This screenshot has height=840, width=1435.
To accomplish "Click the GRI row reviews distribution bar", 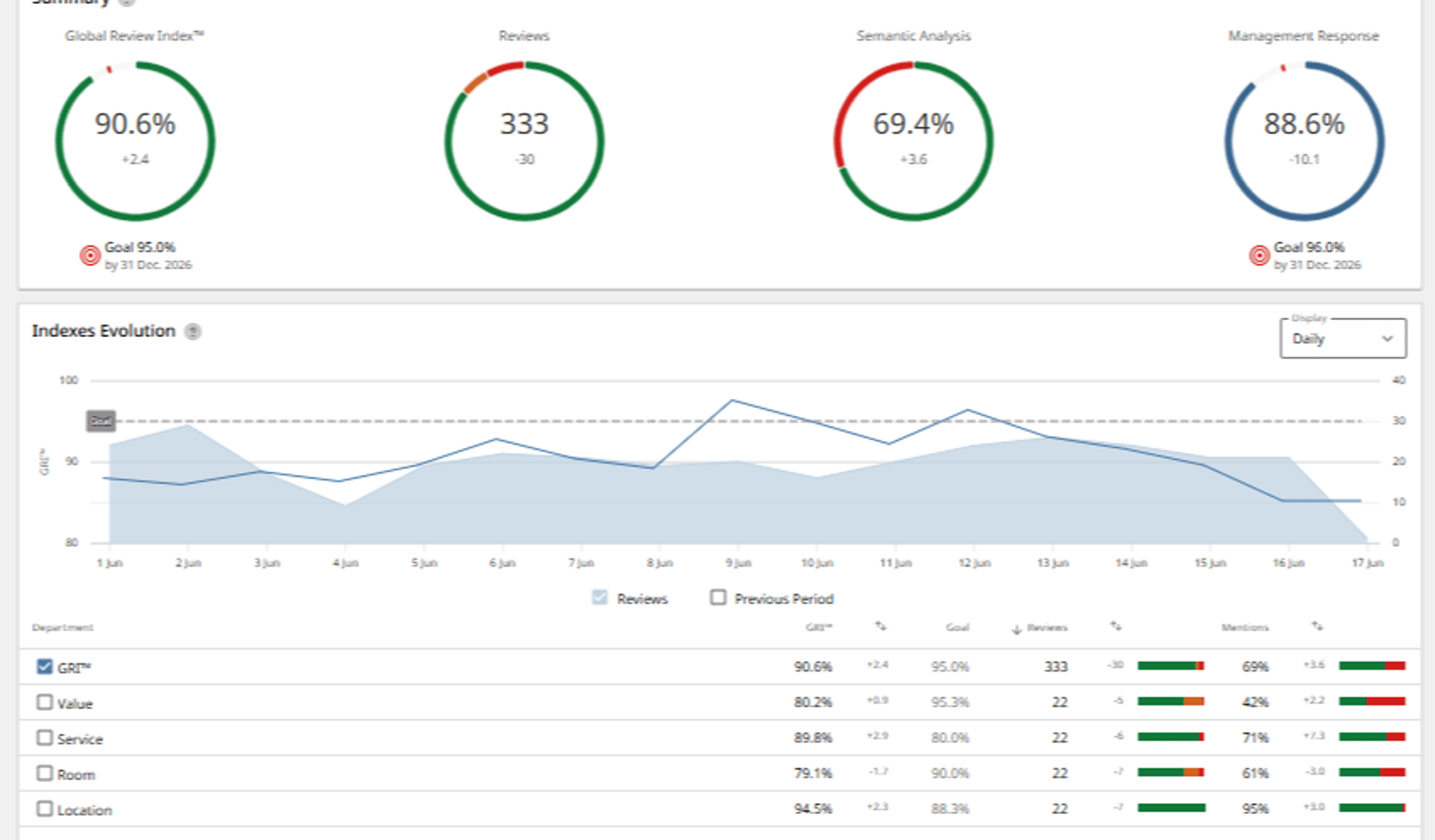I will click(1171, 666).
